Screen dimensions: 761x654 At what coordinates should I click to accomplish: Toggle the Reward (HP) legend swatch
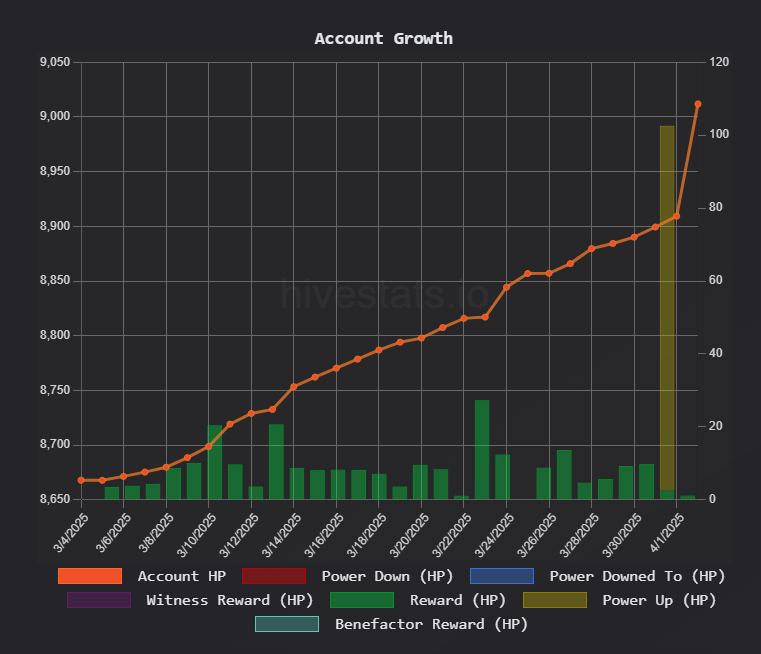click(x=362, y=600)
